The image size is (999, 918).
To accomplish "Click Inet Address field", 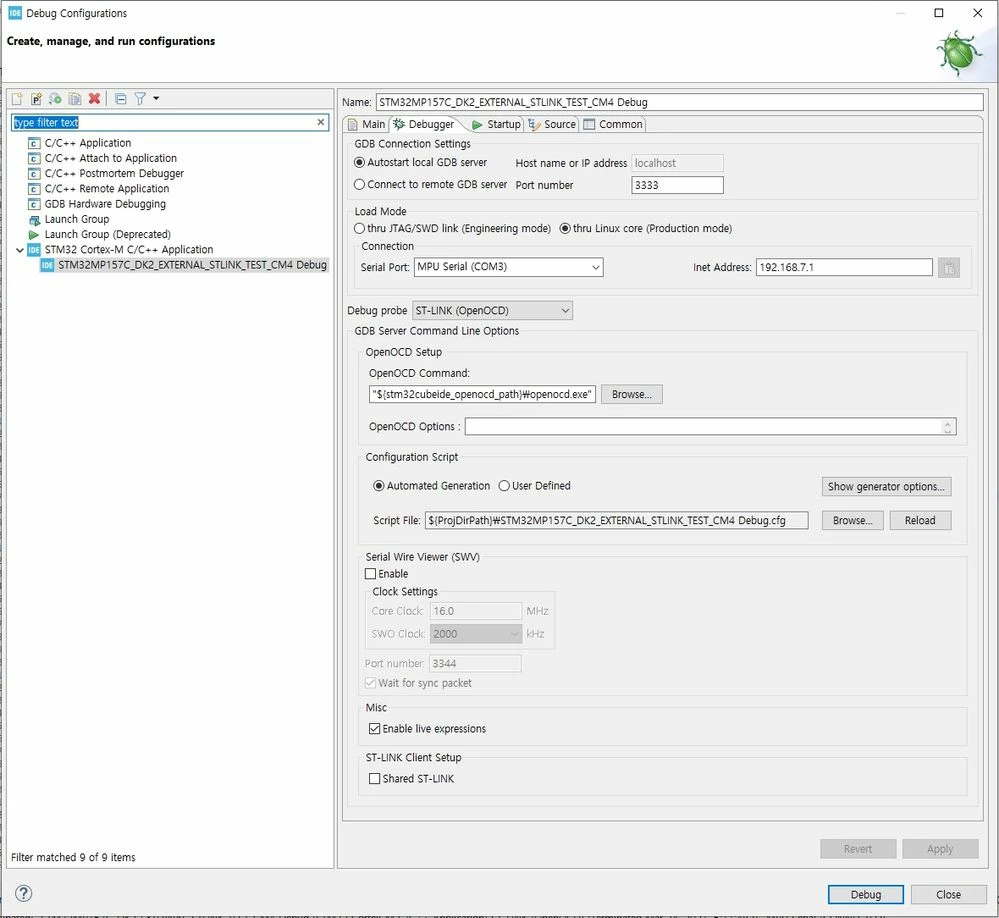I will pyautogui.click(x=844, y=268).
